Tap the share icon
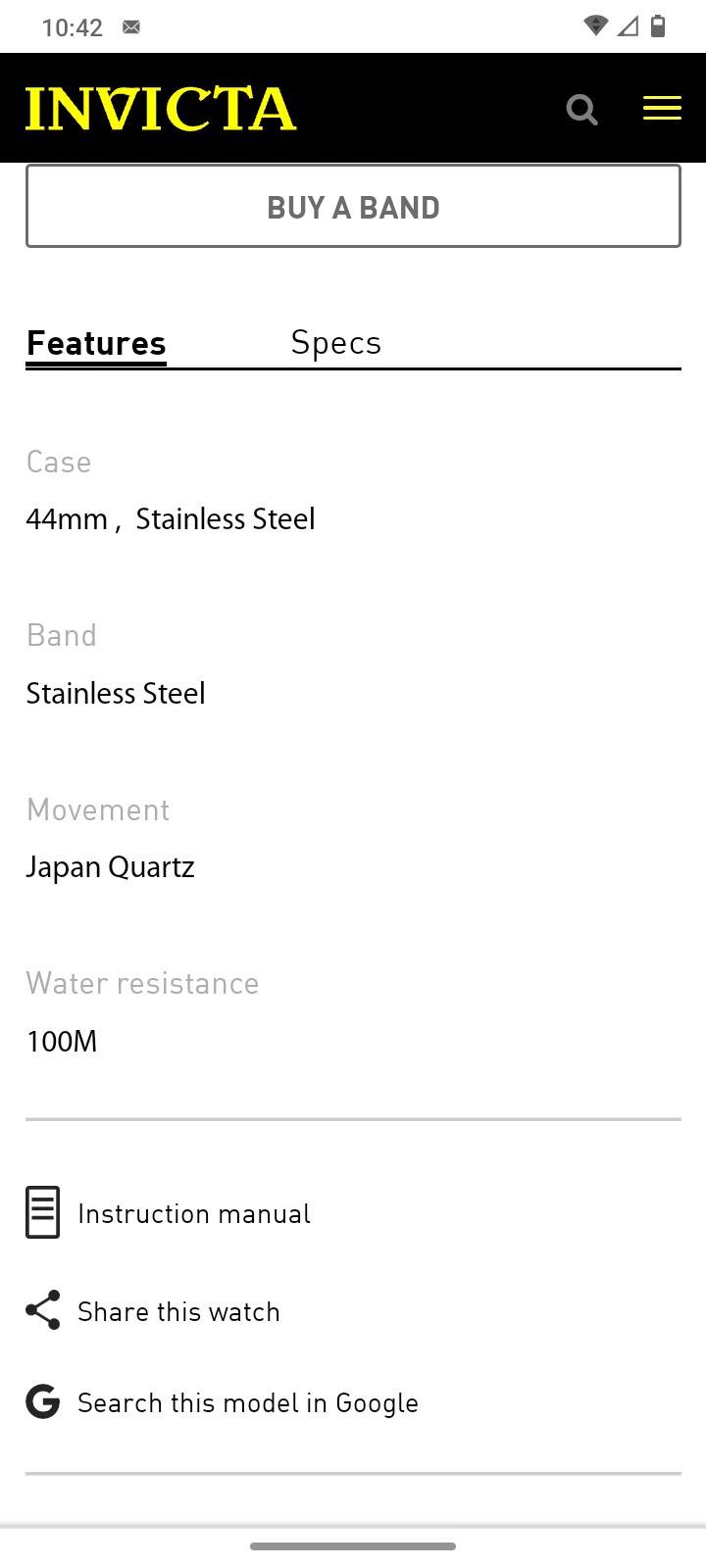 click(42, 1310)
